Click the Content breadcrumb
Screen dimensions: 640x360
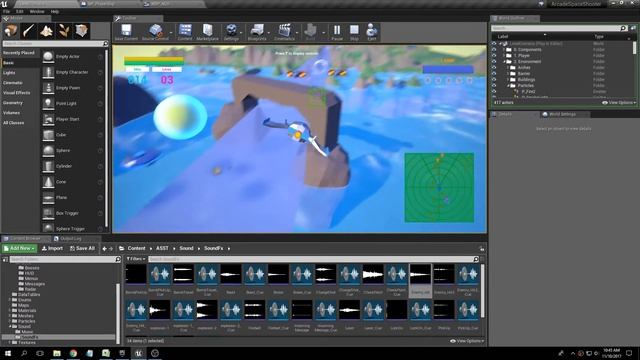coord(136,248)
